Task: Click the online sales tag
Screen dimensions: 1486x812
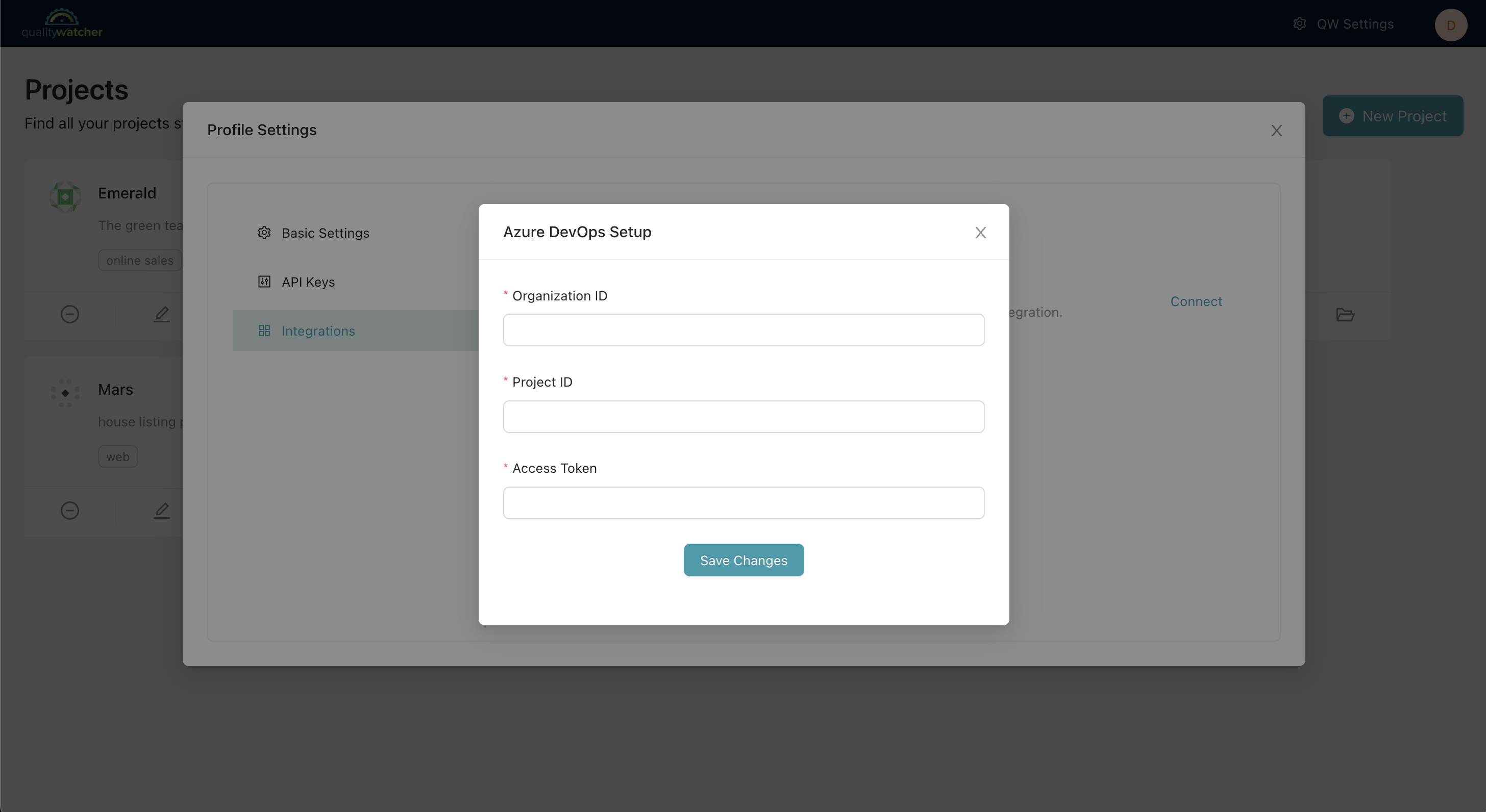Action: coord(140,260)
